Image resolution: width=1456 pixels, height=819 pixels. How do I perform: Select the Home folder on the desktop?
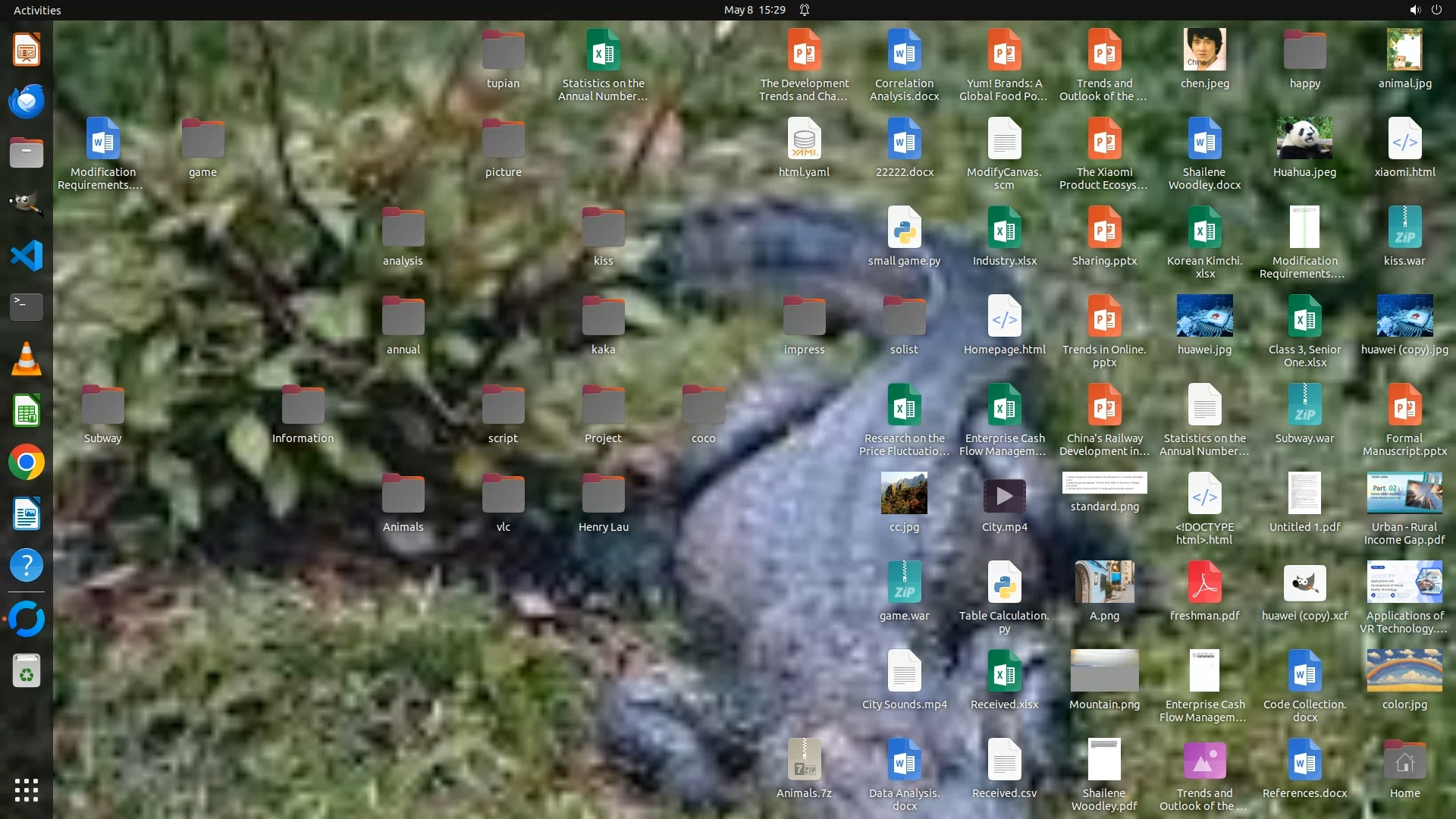[x=1404, y=761]
